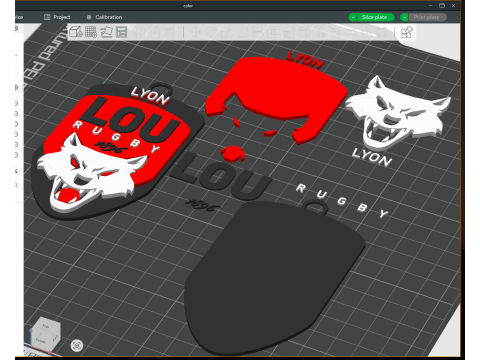Select the small red tongue piece on plate
The height and width of the screenshot is (360, 480).
(x=233, y=154)
